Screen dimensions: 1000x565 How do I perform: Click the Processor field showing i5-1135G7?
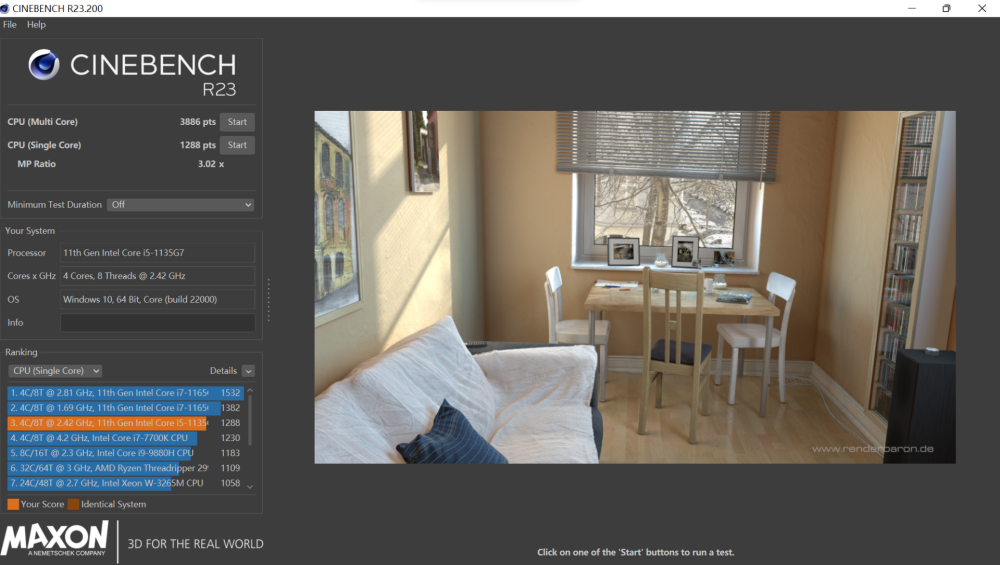(x=158, y=253)
